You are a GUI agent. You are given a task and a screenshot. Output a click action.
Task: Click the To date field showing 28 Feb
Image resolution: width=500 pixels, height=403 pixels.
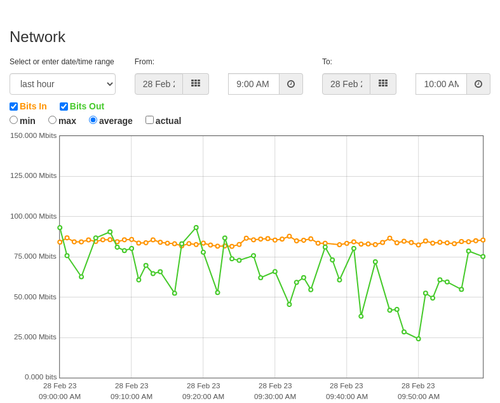pos(346,84)
